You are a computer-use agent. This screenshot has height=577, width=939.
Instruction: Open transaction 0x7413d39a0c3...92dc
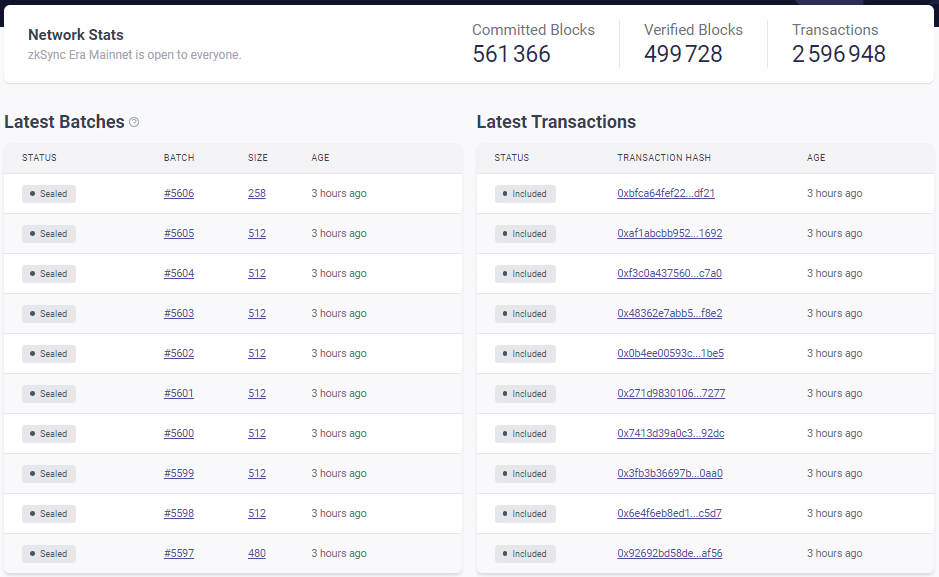(670, 433)
